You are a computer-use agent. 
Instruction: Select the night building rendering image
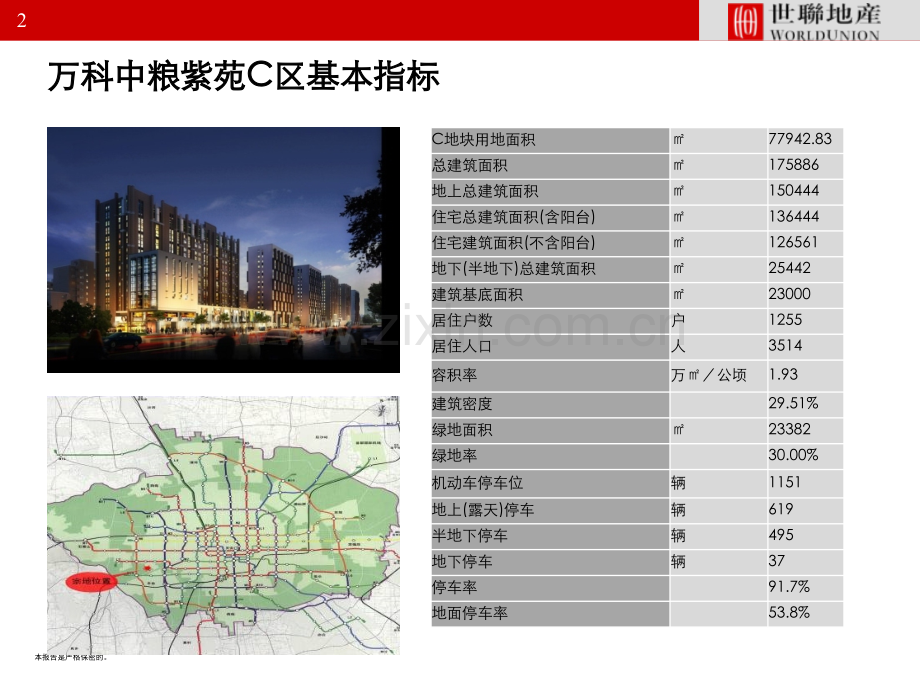coord(223,250)
